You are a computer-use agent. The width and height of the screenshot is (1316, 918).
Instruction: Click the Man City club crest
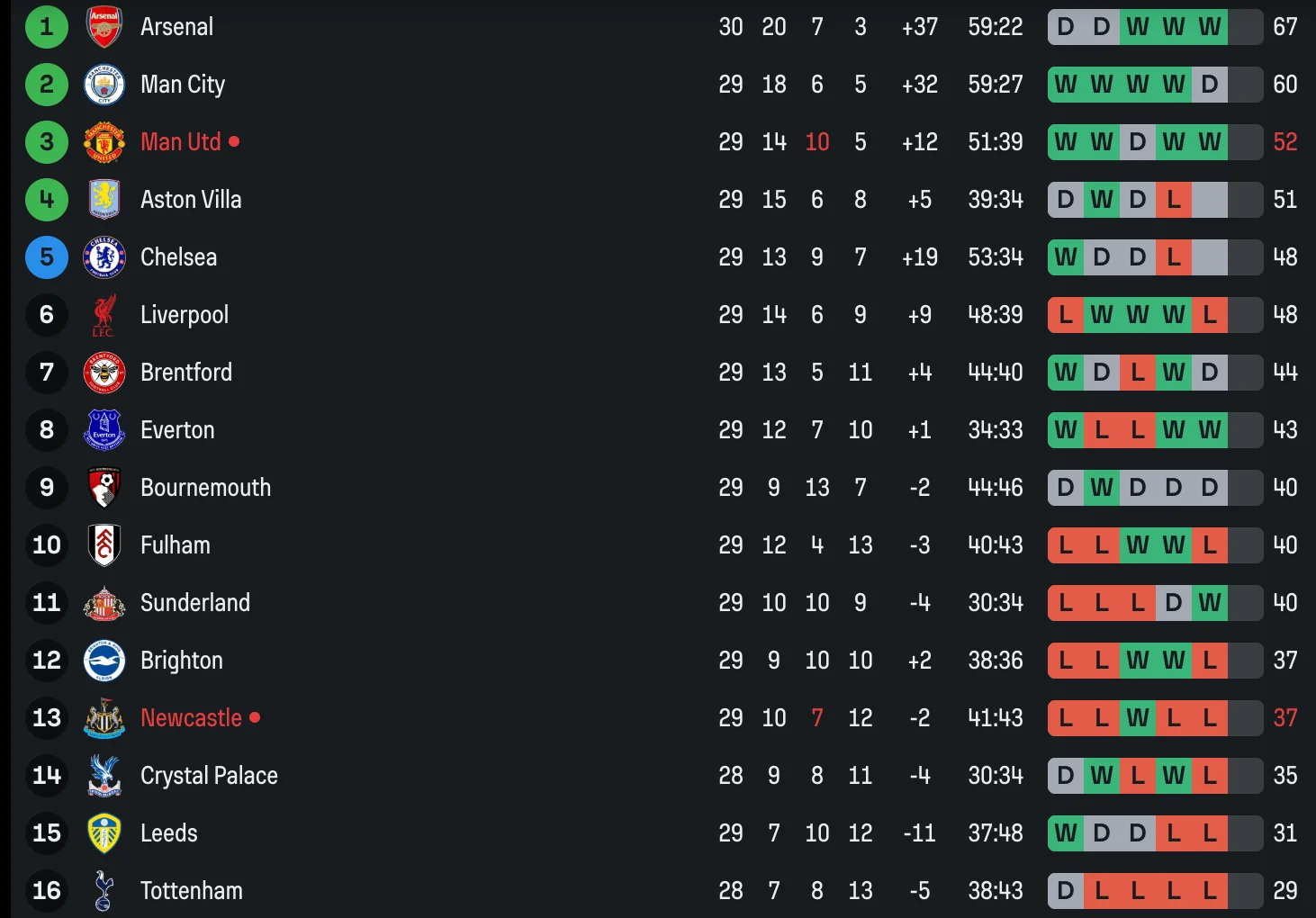click(104, 85)
